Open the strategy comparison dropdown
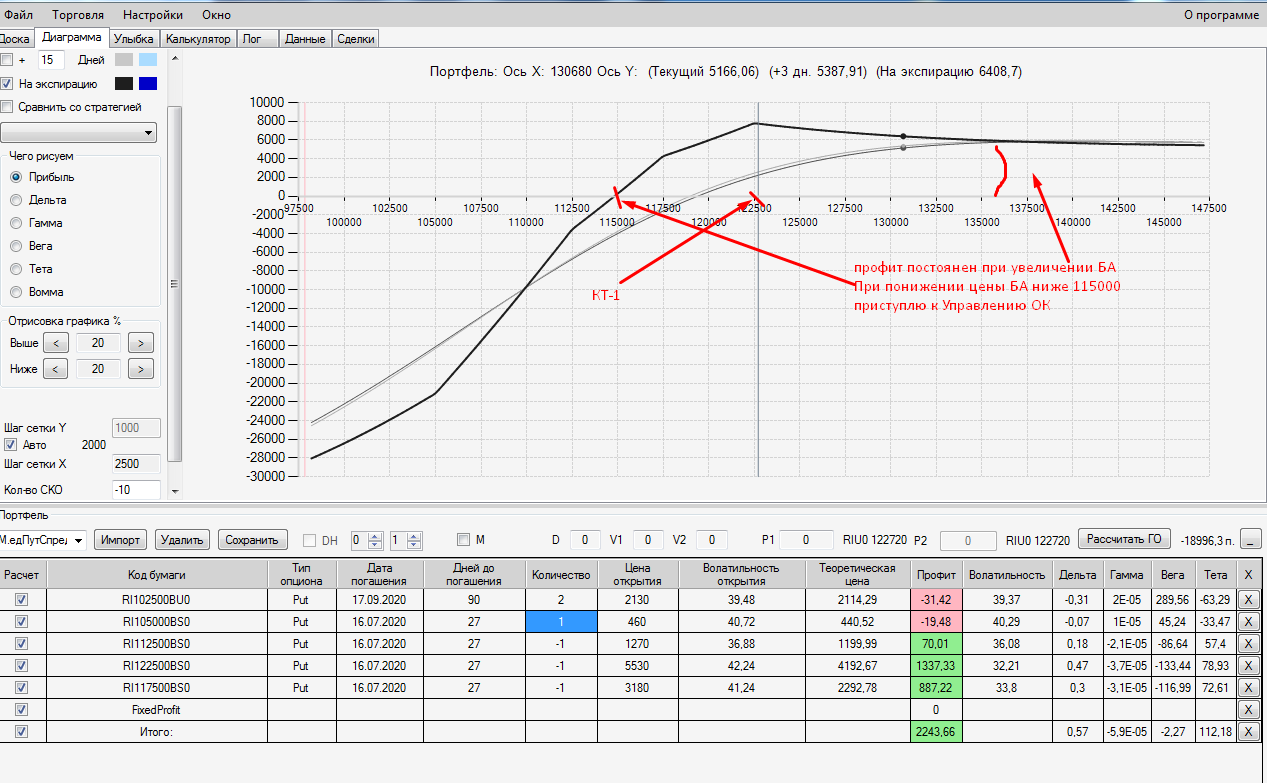The width and height of the screenshot is (1267, 783). 79,132
